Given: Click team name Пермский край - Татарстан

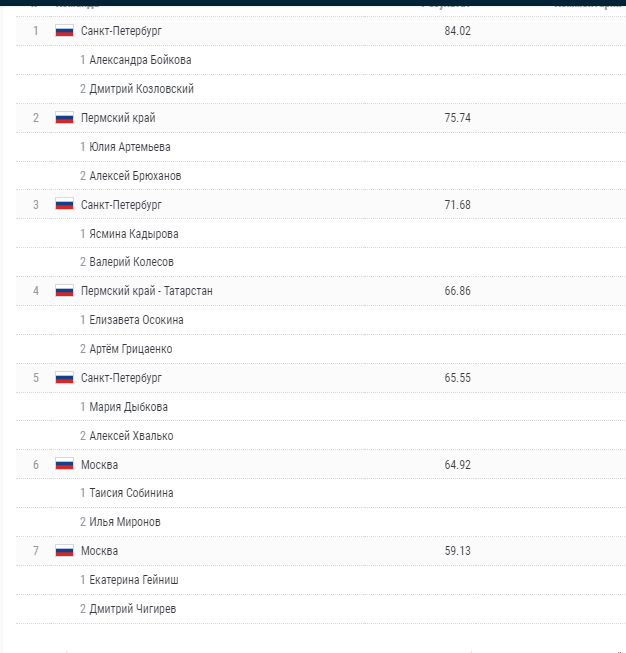Looking at the screenshot, I should coord(147,291).
